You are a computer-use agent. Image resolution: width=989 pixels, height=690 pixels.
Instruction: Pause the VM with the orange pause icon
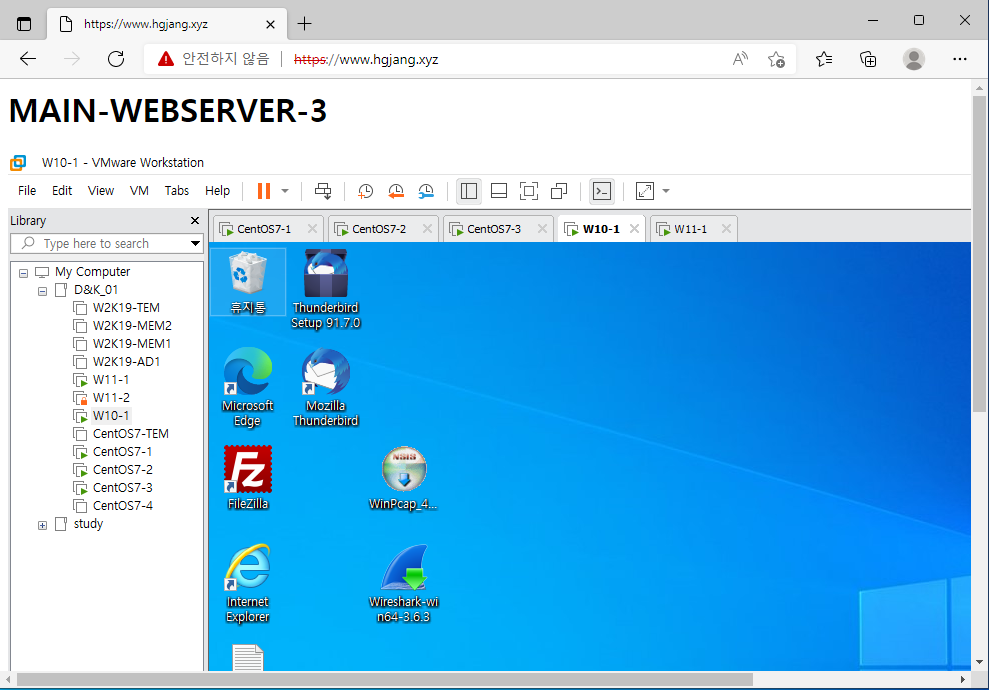(x=264, y=190)
